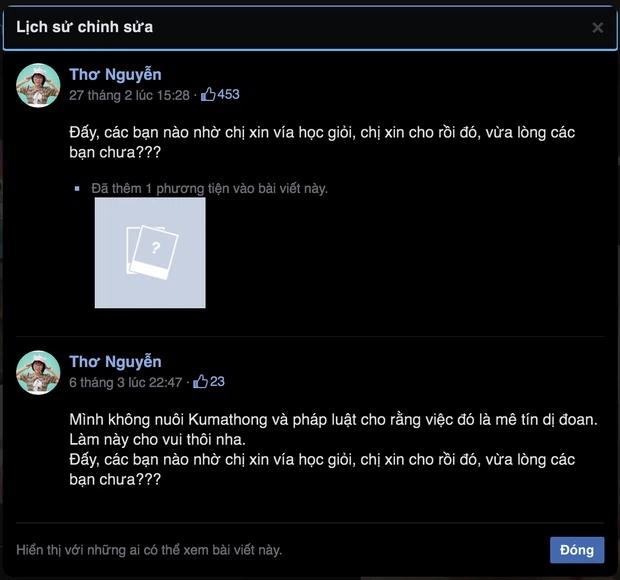Click the sentence mentioning Kumathong
This screenshot has height=580, width=620.
333,419
